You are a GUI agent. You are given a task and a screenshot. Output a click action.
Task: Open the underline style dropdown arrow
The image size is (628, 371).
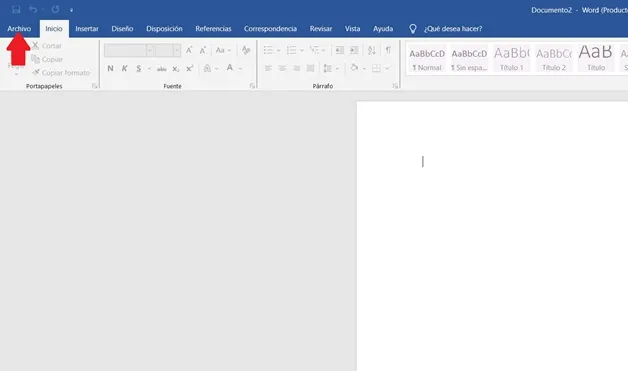pos(149,69)
